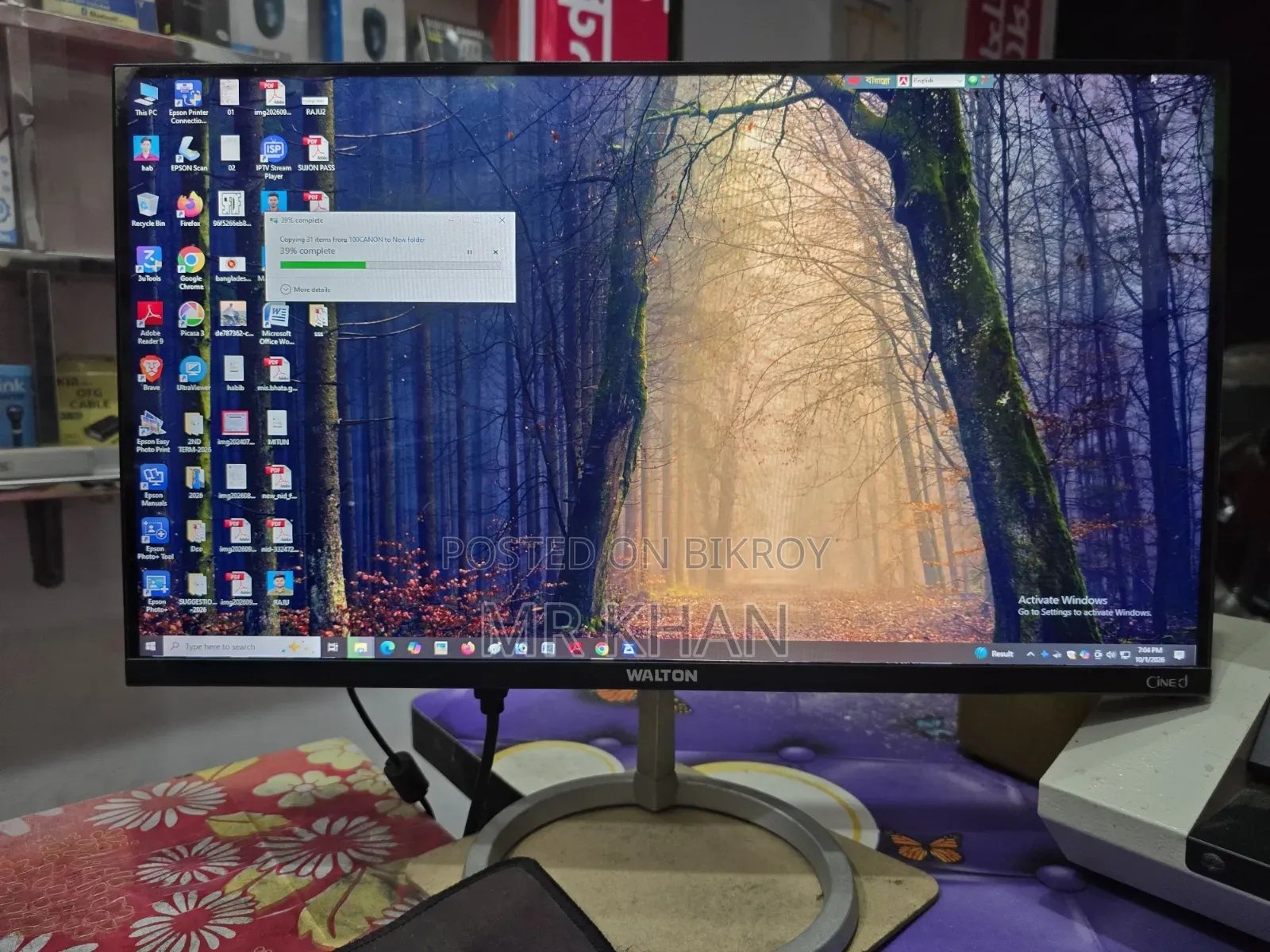Open the notification action center
Screen dimensions: 1270x952
[x=1180, y=654]
